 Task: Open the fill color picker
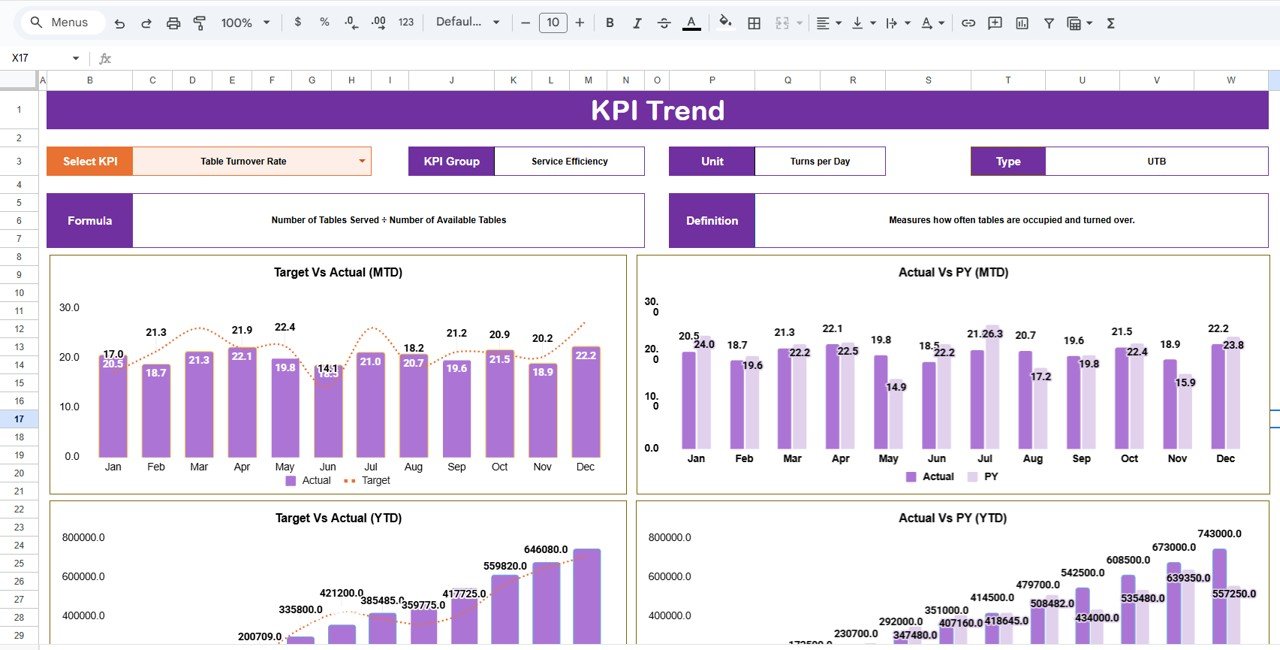(725, 22)
